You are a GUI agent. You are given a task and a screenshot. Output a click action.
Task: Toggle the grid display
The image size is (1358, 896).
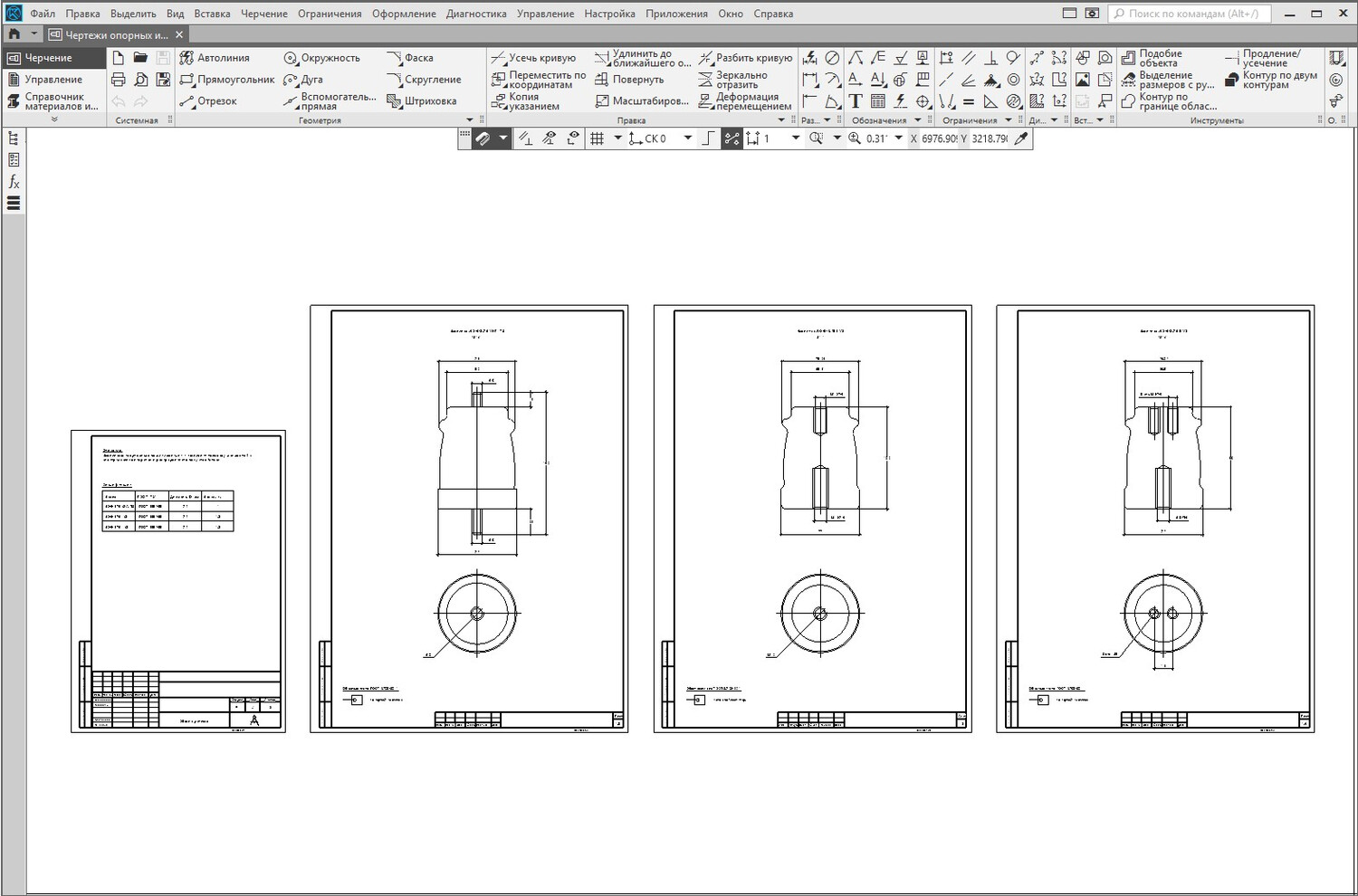[597, 138]
